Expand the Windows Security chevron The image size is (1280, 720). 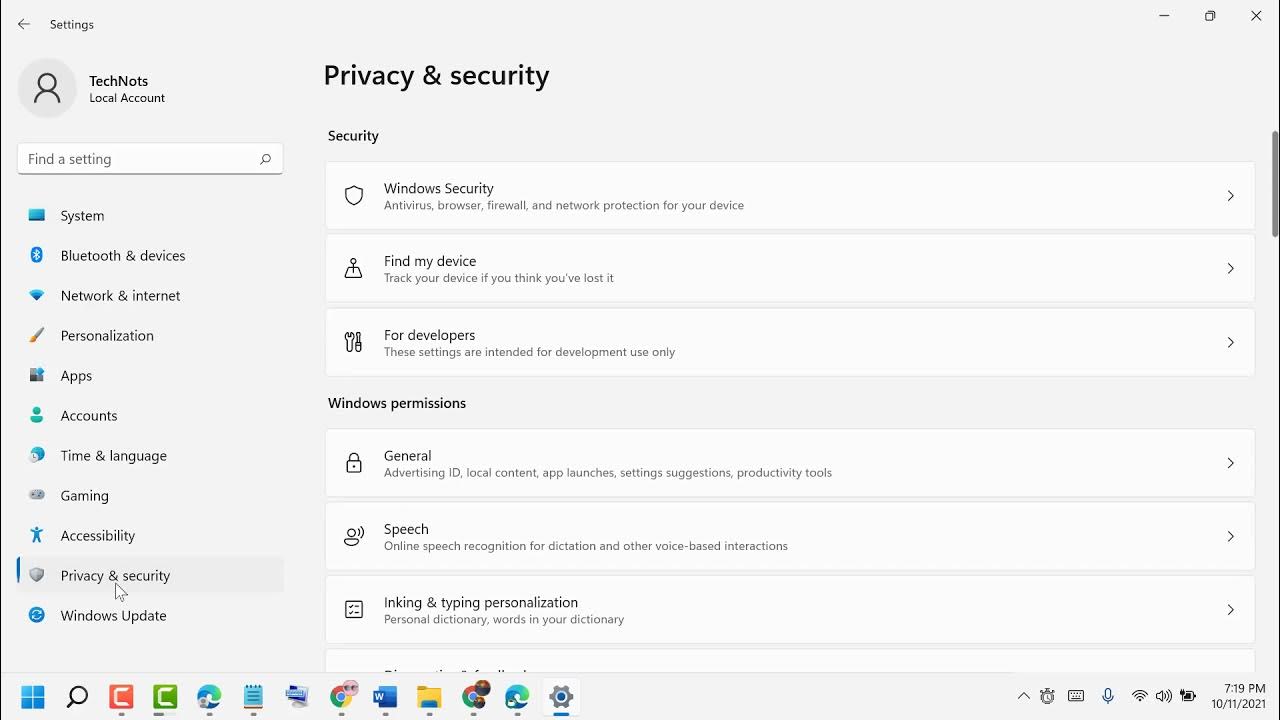[1230, 196]
